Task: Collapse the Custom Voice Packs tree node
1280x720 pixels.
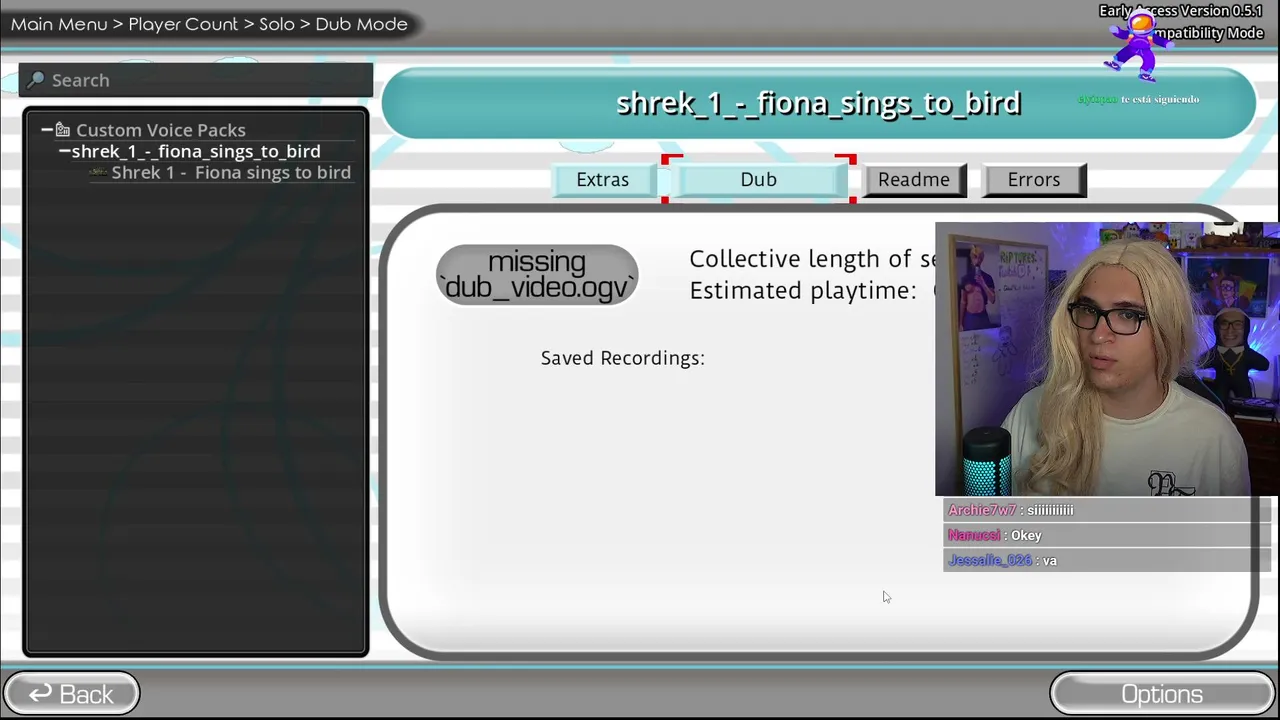Action: click(46, 130)
